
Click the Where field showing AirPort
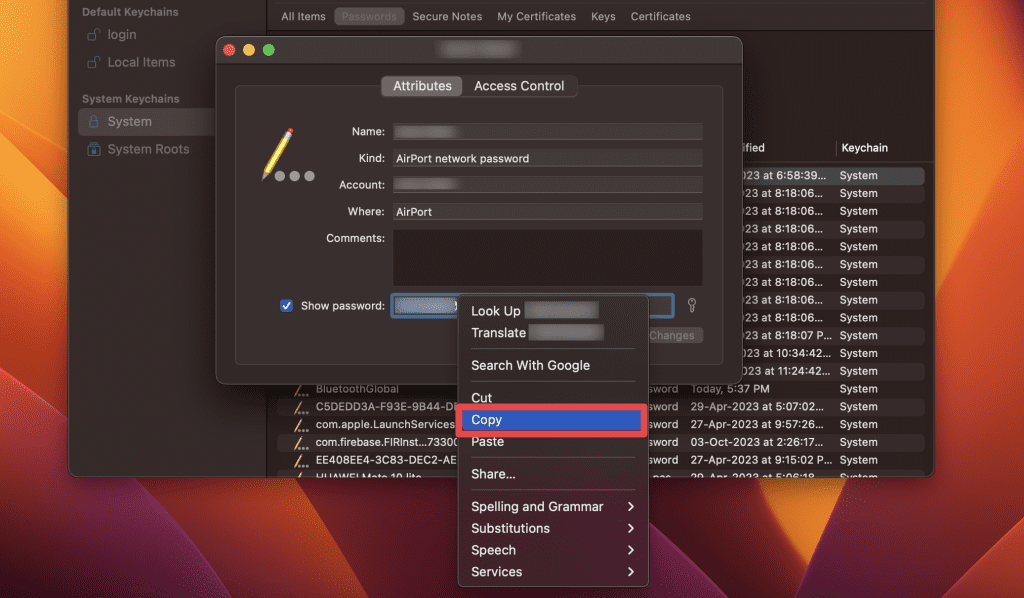(547, 212)
